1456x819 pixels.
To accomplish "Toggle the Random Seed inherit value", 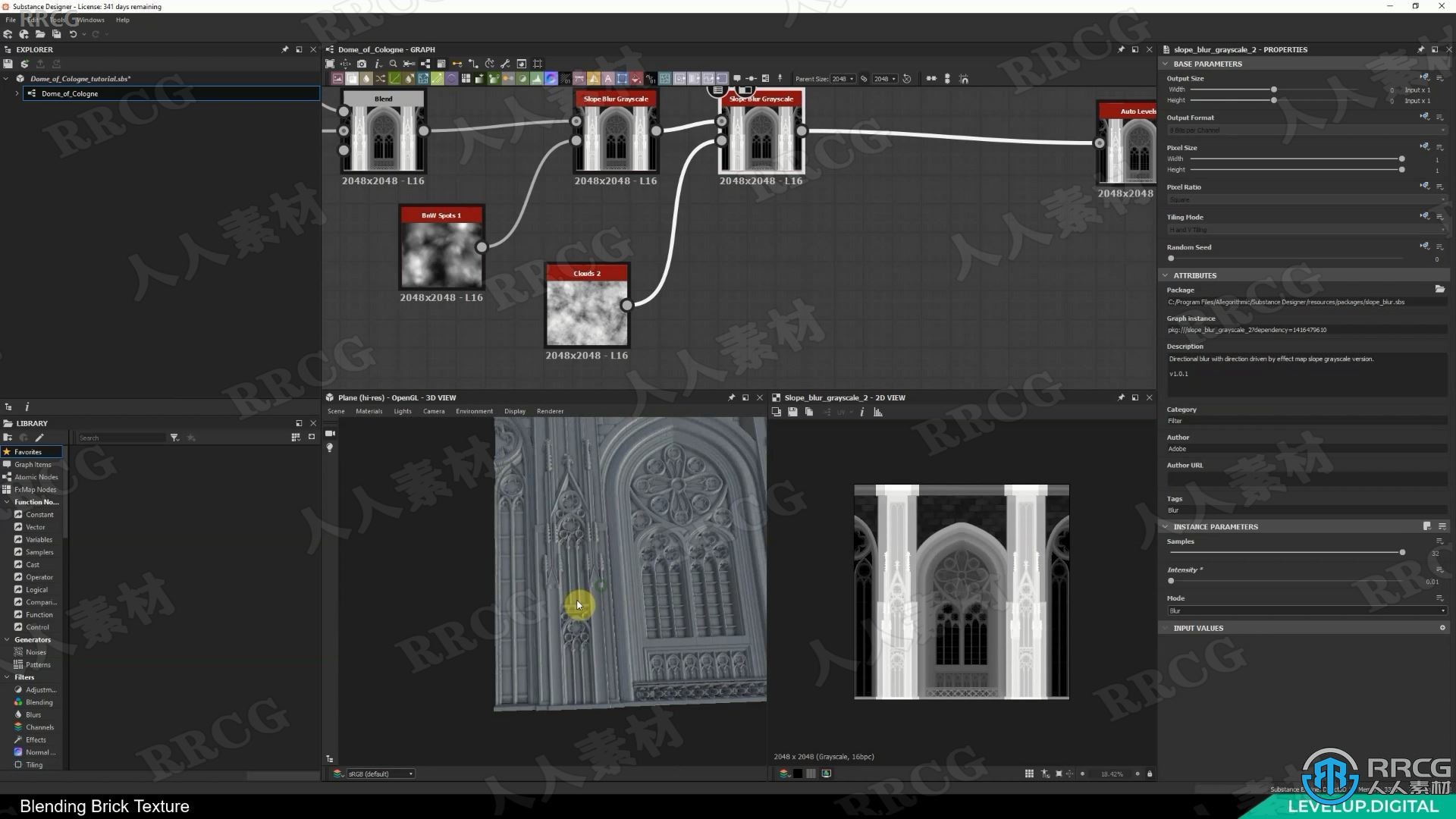I will [1425, 246].
